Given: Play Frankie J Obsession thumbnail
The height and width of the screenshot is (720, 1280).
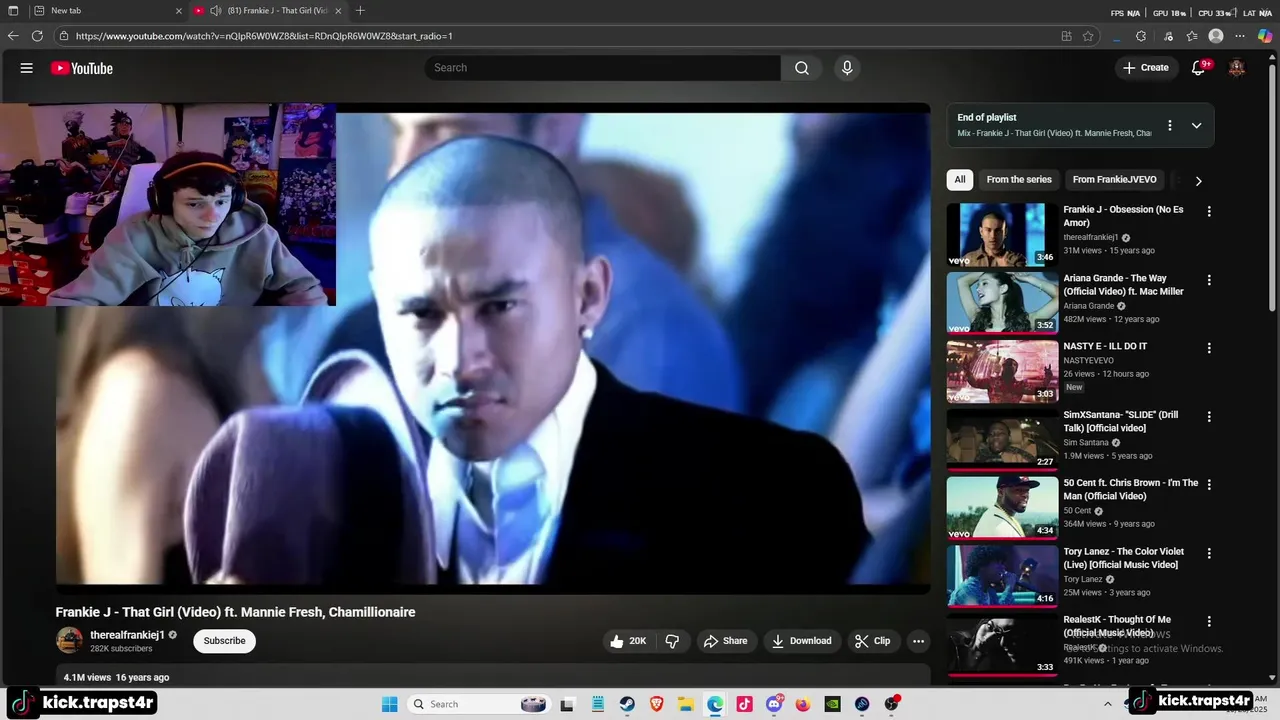Looking at the screenshot, I should (1002, 234).
